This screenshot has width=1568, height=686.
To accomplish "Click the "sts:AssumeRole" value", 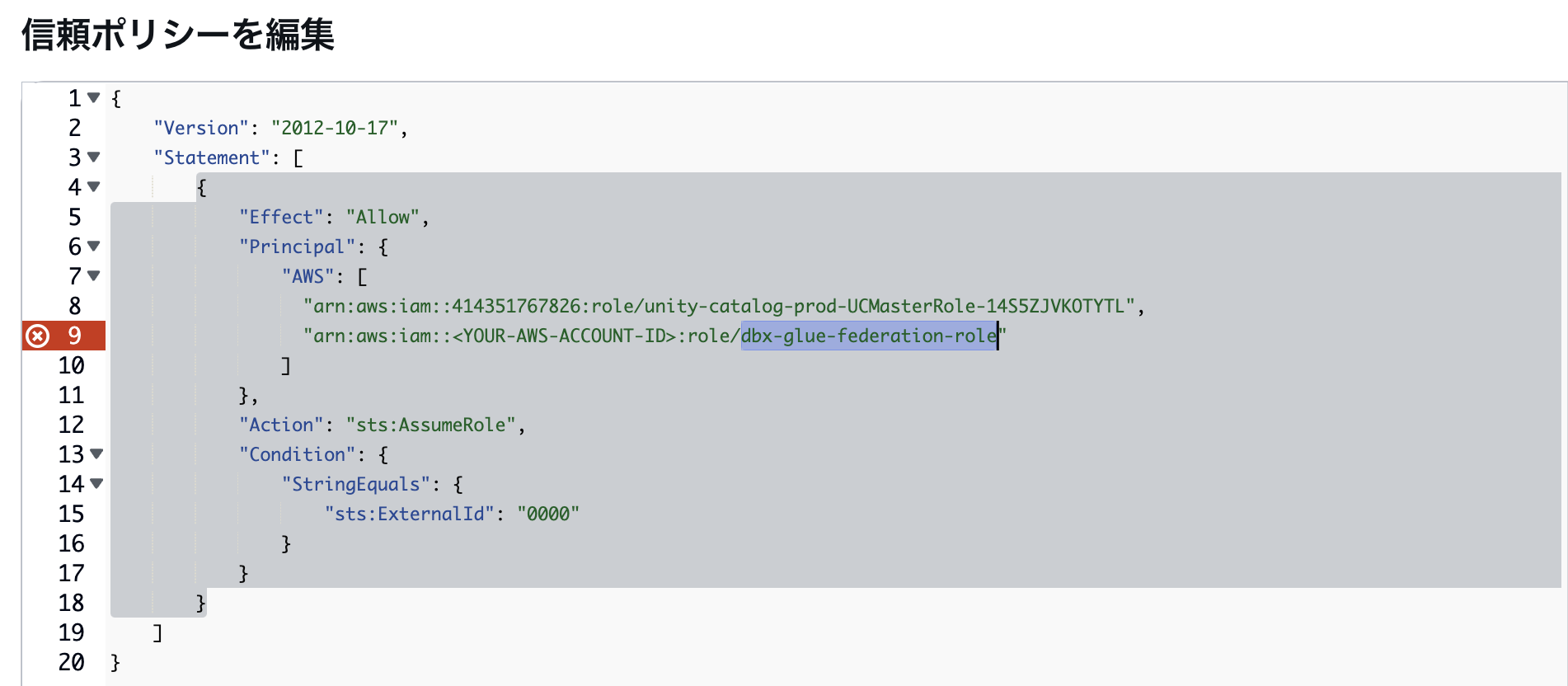I will coord(431,425).
